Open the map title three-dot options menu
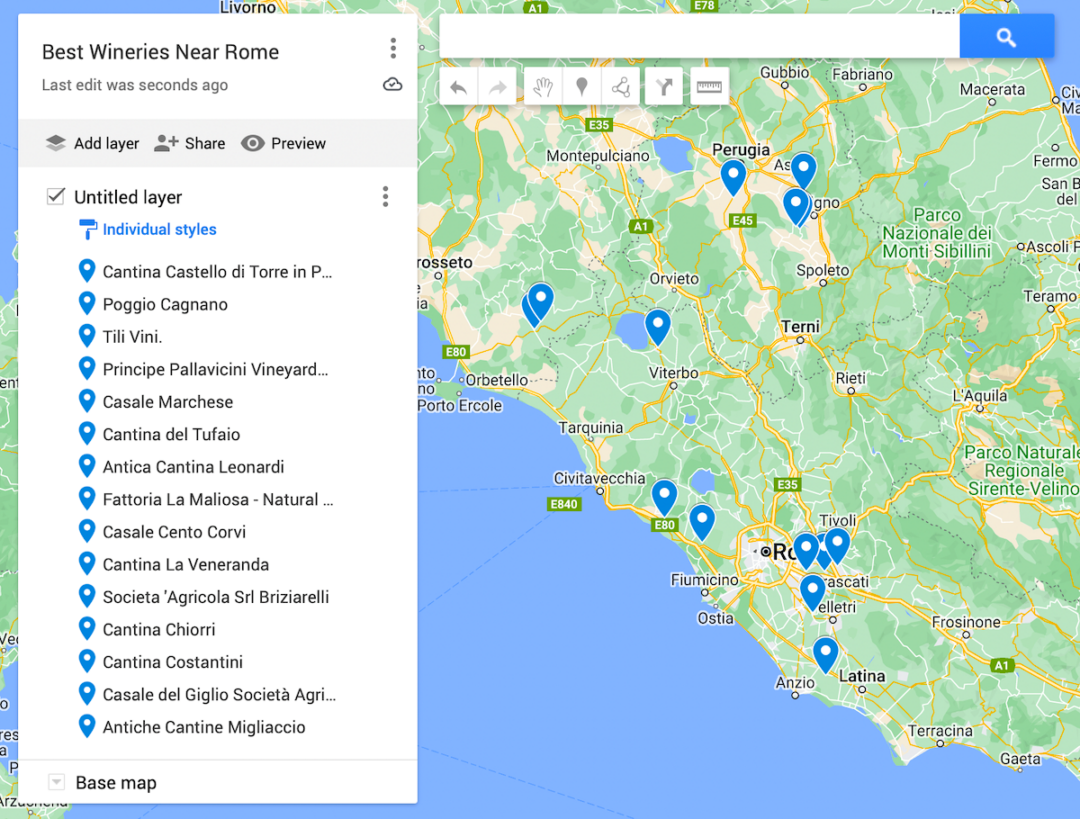The width and height of the screenshot is (1080, 819). pos(393,48)
